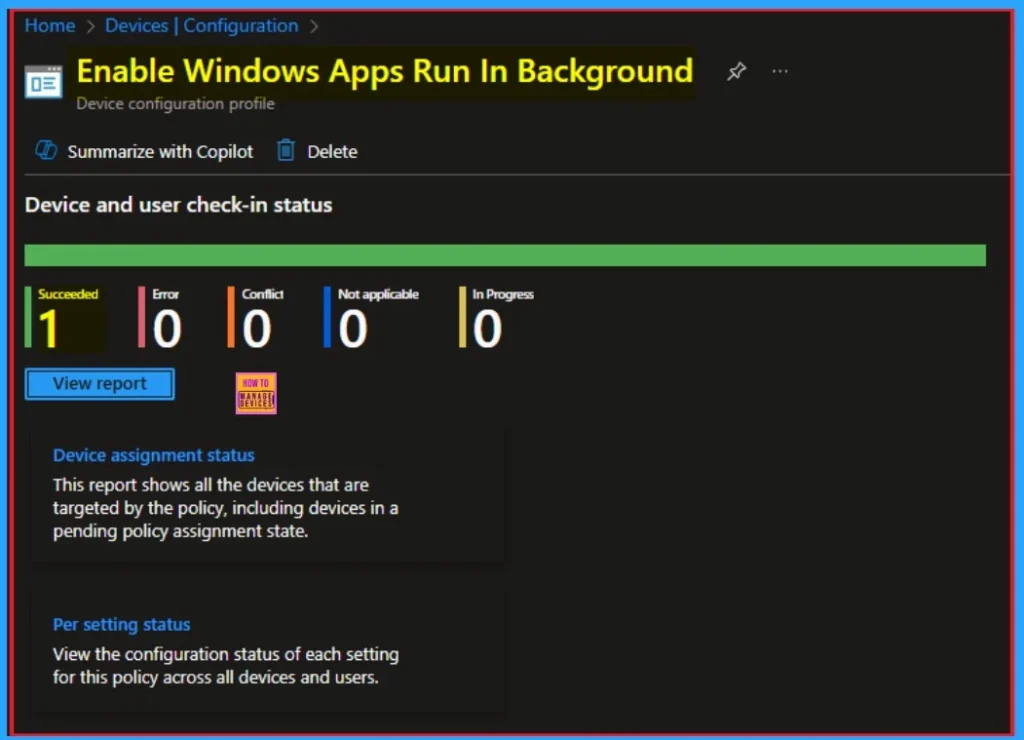The width and height of the screenshot is (1024, 740).
Task: Select the In Progress count value
Action: click(487, 329)
